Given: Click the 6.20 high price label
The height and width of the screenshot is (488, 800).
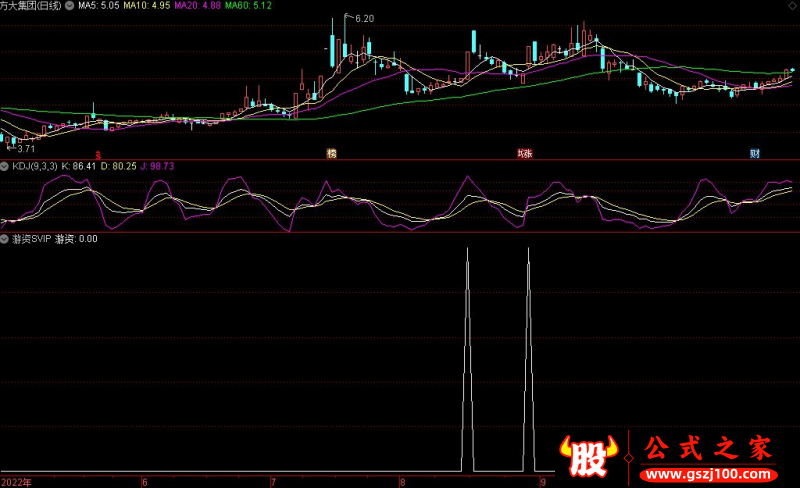Looking at the screenshot, I should pos(363,18).
